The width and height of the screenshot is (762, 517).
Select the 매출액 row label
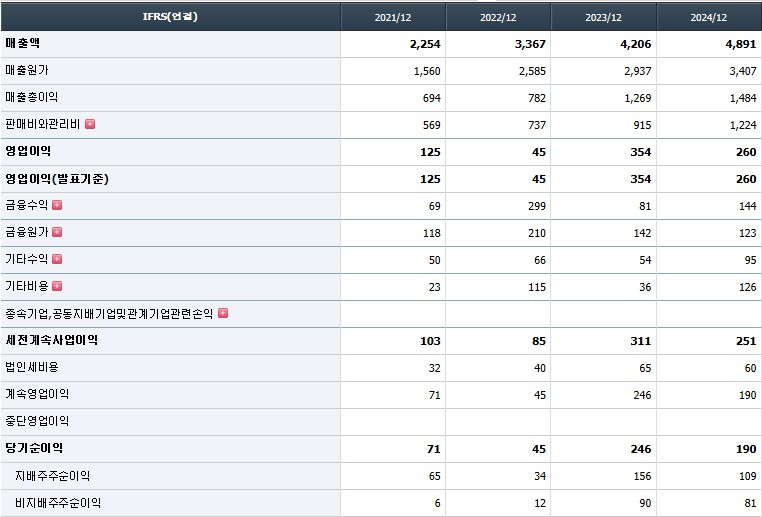[x=22, y=43]
